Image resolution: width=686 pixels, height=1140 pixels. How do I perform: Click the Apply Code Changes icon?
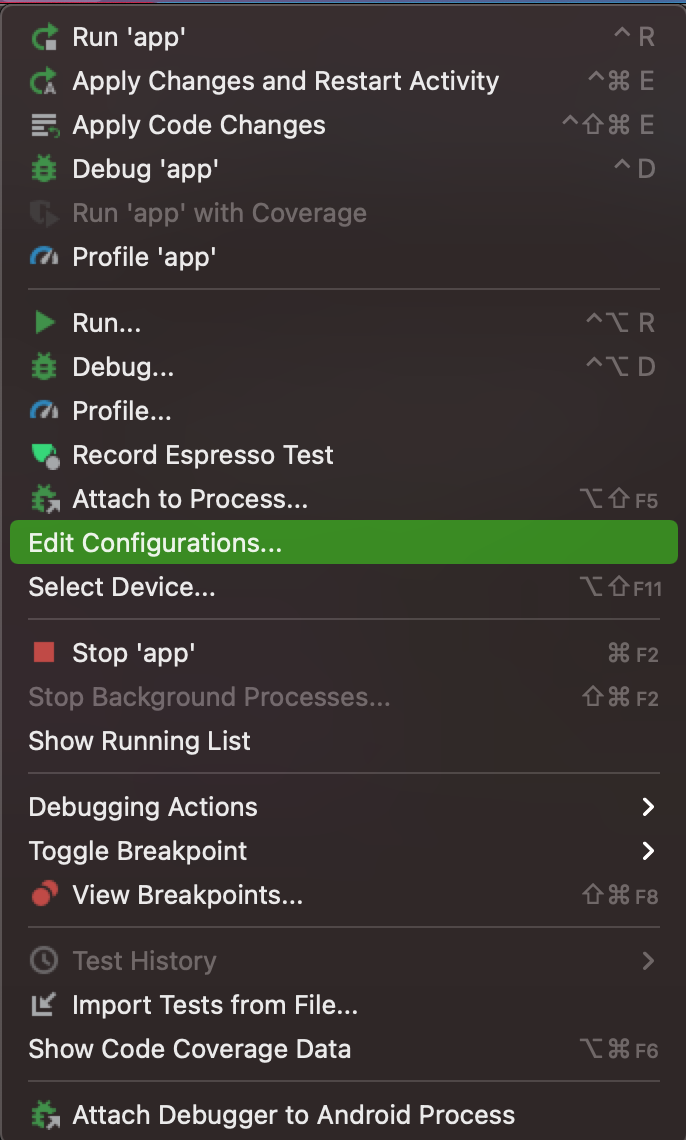click(44, 126)
